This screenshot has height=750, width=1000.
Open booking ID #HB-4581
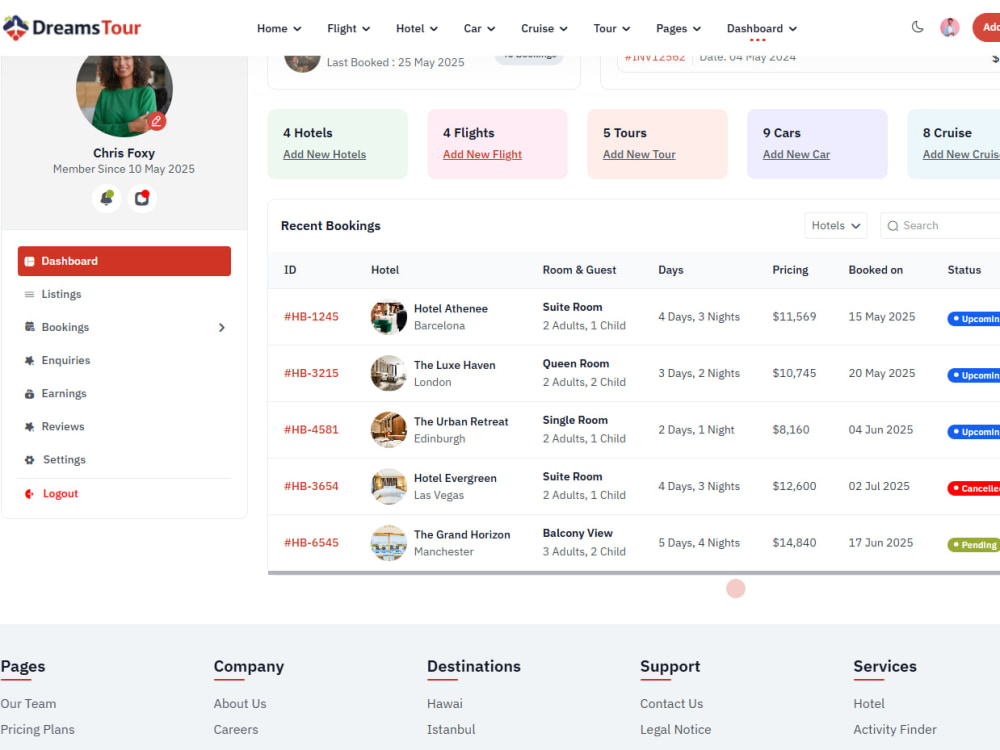pyautogui.click(x=311, y=430)
